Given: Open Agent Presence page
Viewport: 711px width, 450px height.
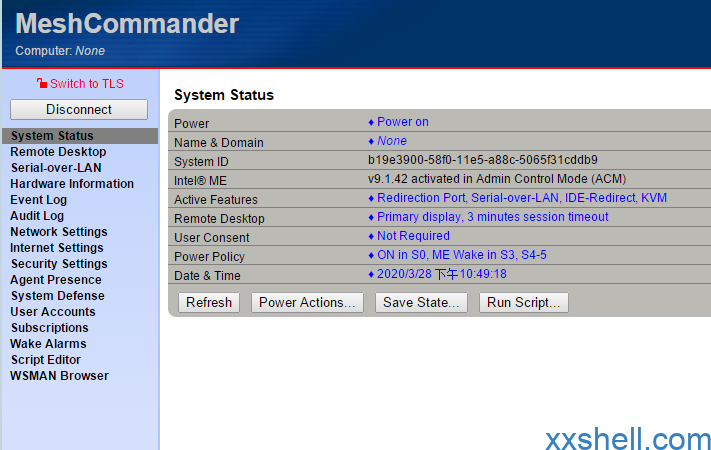Looking at the screenshot, I should (x=56, y=280).
